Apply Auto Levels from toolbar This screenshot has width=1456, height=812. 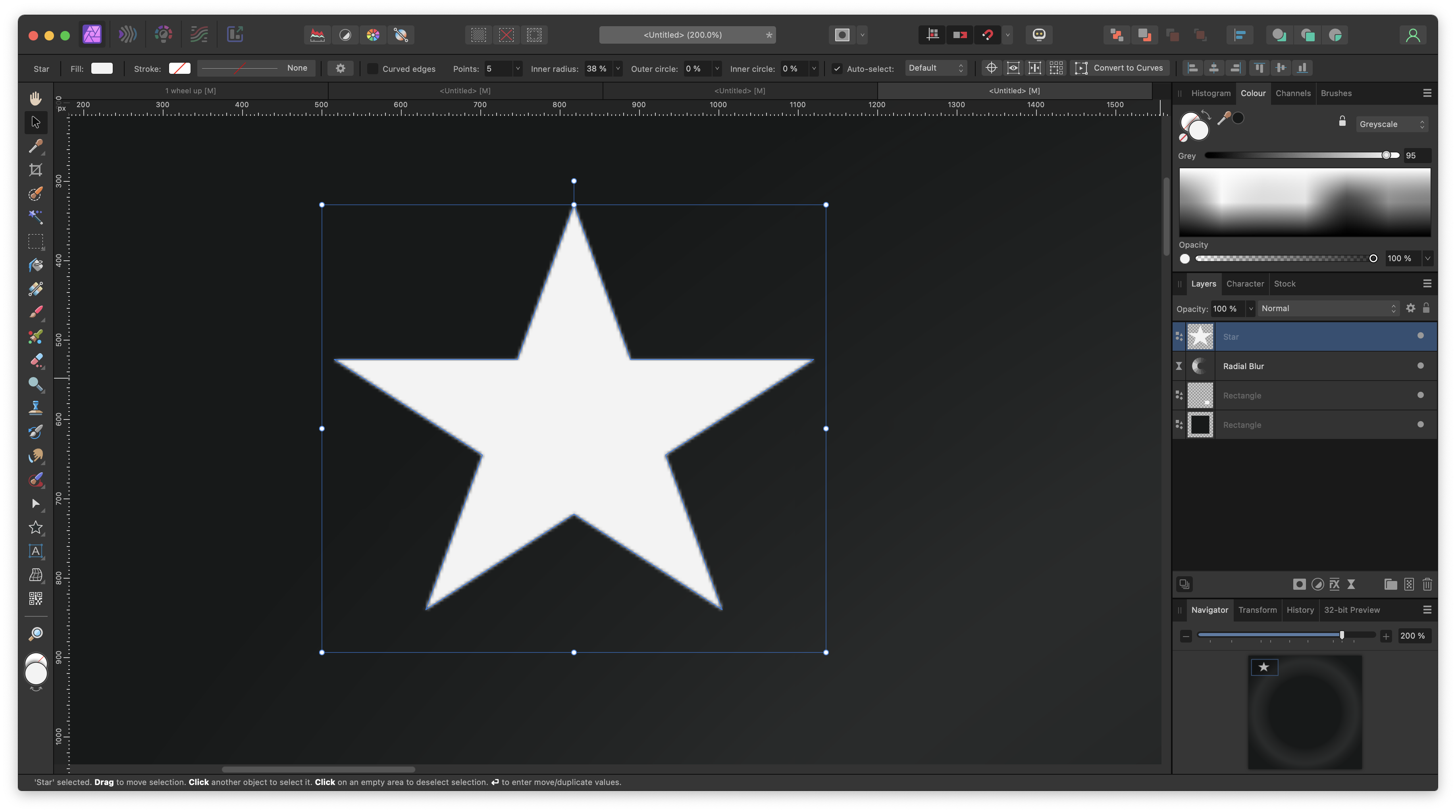317,35
